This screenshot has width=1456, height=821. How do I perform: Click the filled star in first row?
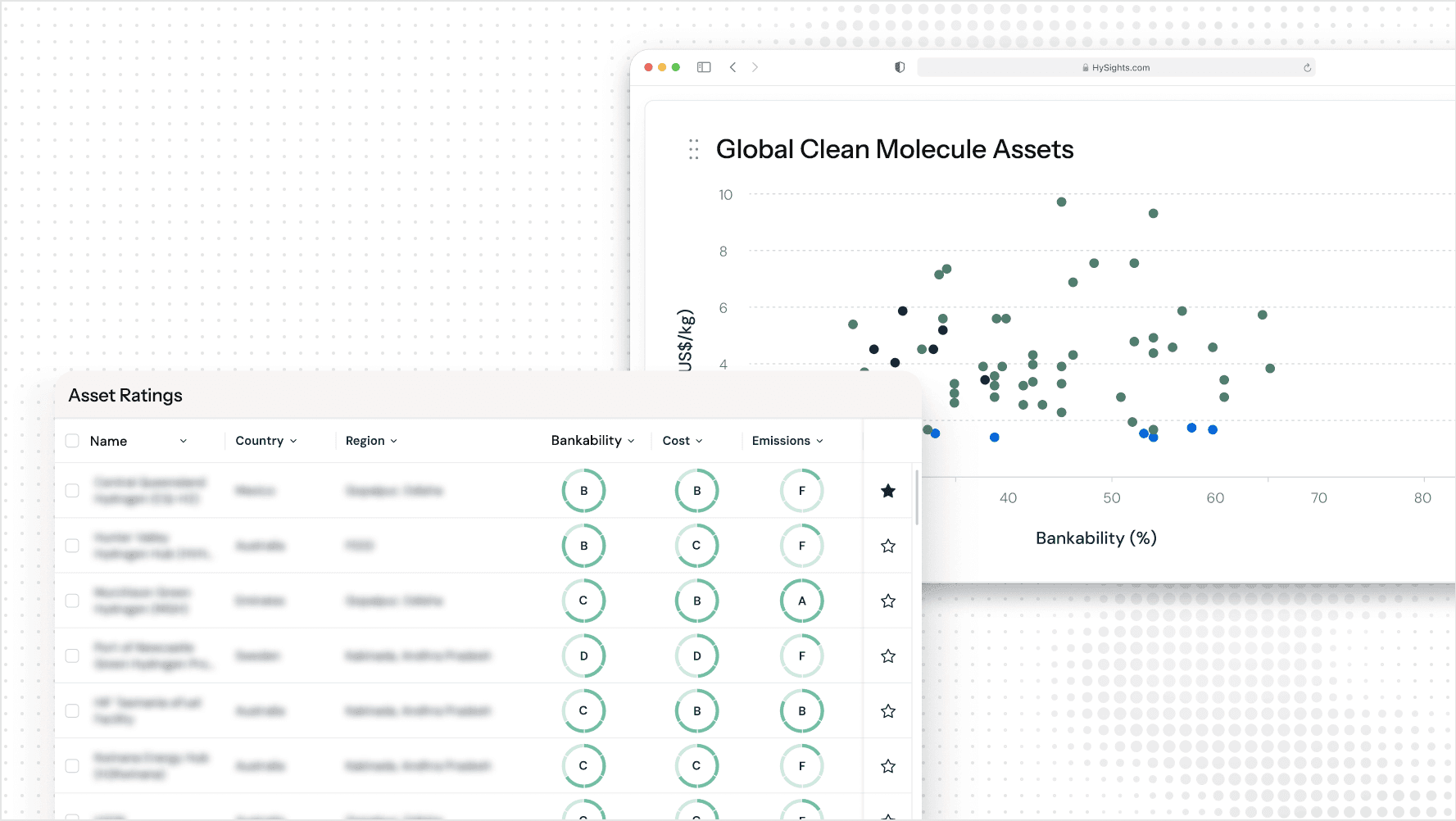tap(887, 491)
